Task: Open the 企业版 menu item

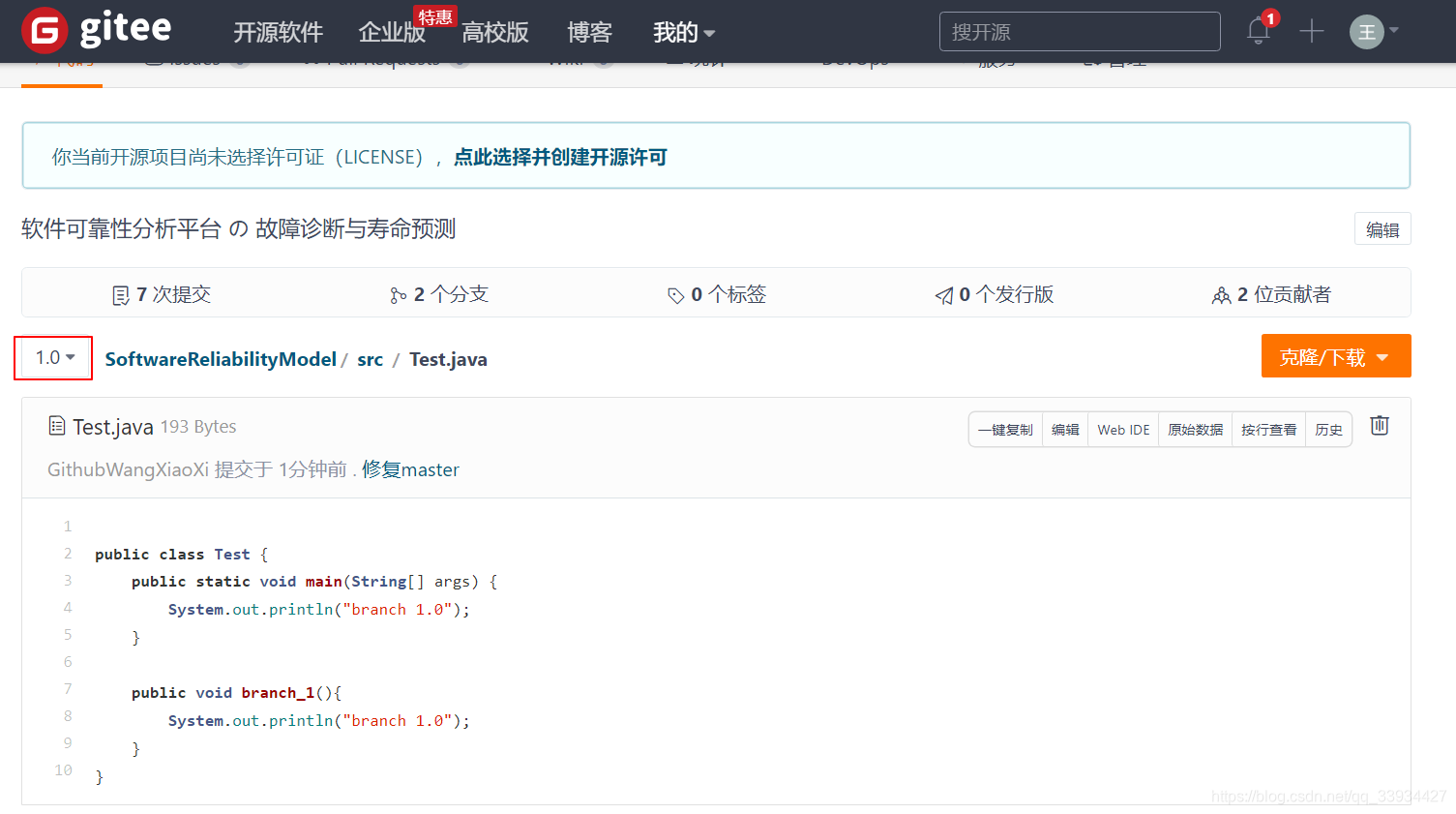Action: coord(392,32)
